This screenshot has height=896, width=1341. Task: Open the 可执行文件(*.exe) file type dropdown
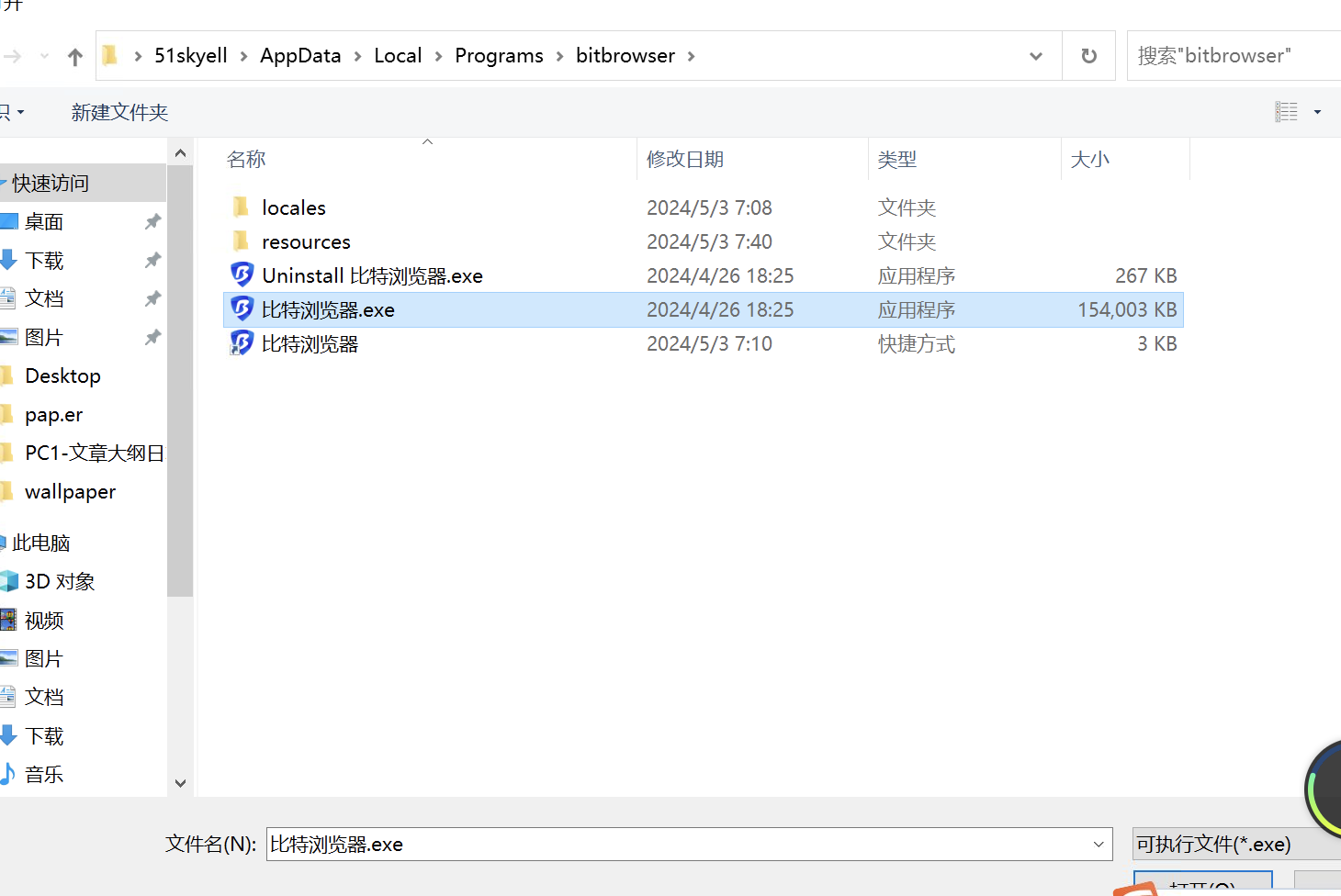(x=1236, y=845)
